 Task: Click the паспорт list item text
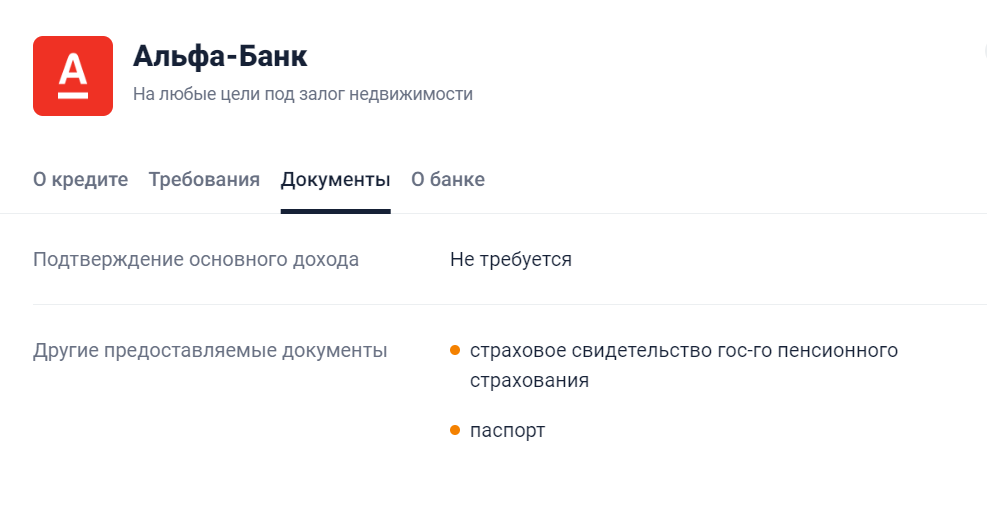click(507, 431)
